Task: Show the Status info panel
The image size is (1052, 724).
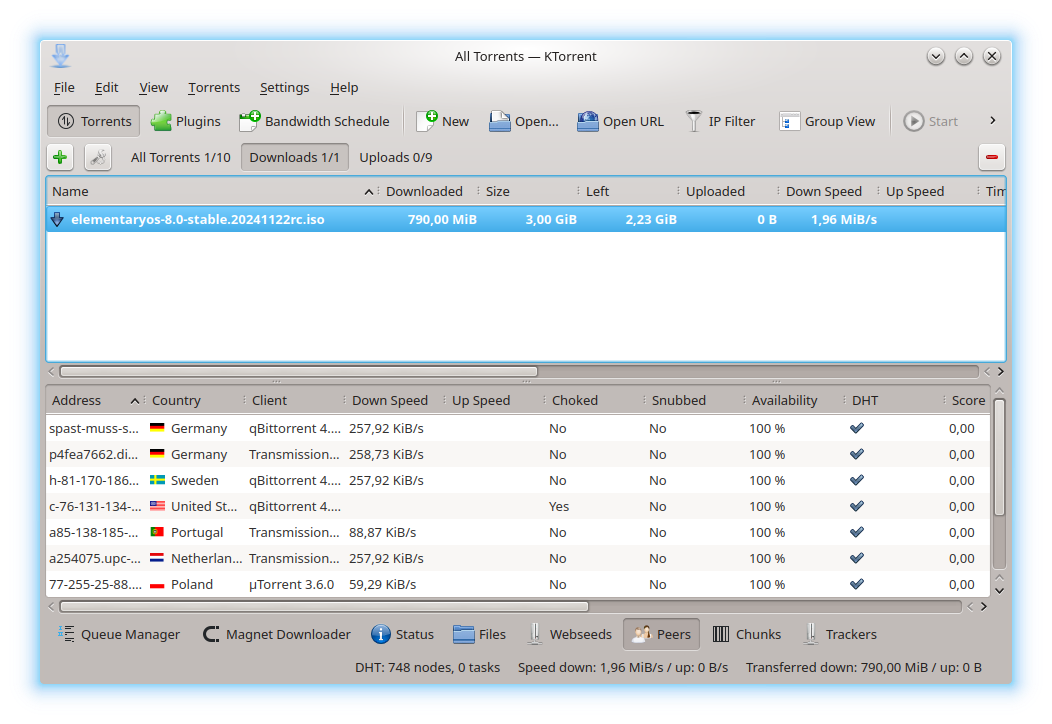Action: click(x=402, y=635)
